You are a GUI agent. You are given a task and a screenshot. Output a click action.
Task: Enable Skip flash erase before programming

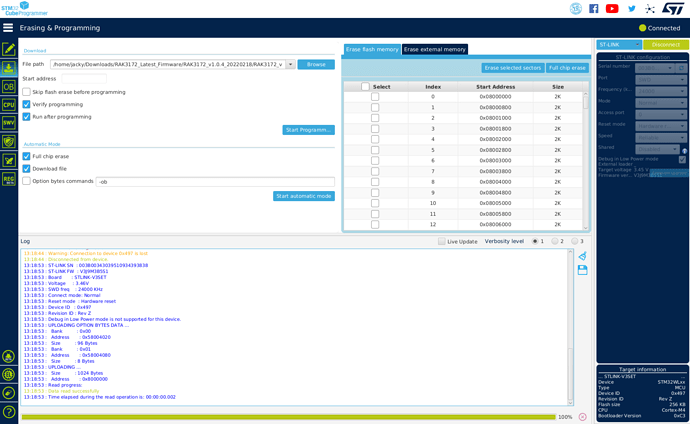coord(27,92)
